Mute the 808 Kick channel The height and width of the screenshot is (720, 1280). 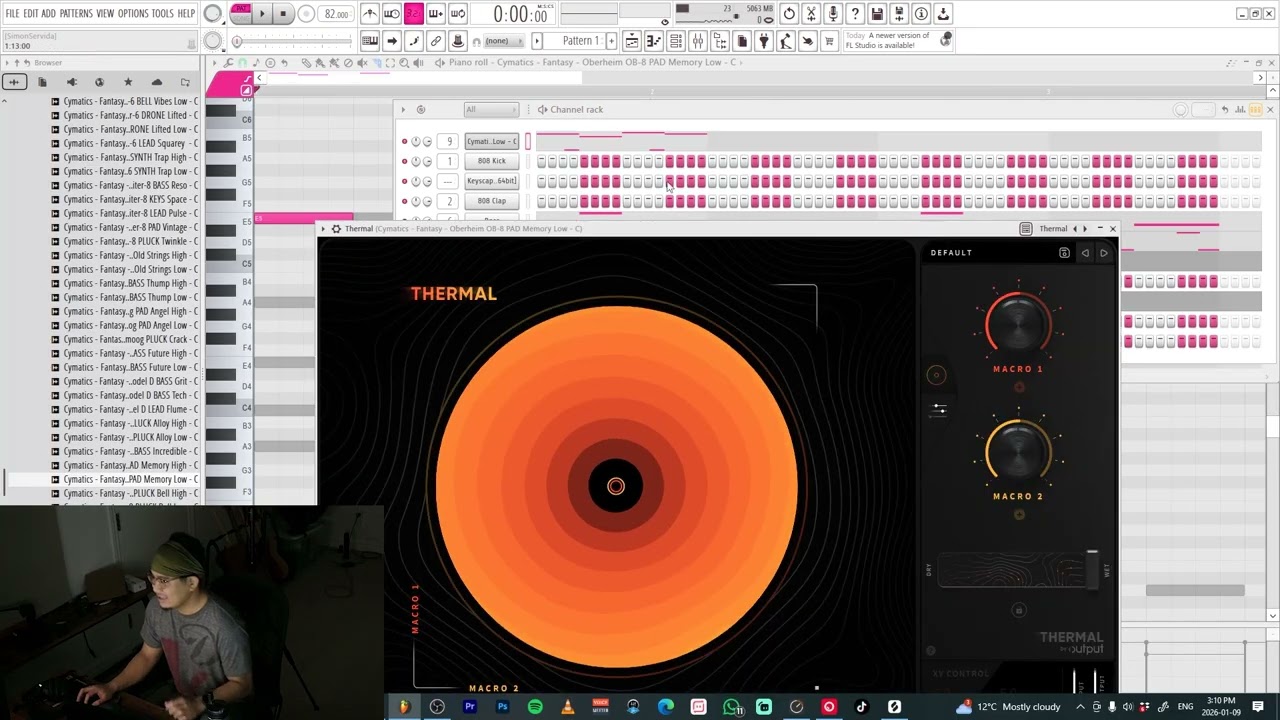click(404, 161)
